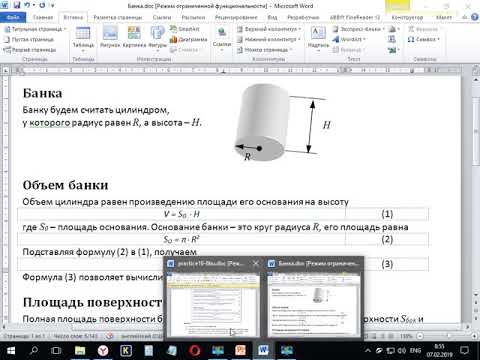Insert a picture with Рисунок

(110, 37)
